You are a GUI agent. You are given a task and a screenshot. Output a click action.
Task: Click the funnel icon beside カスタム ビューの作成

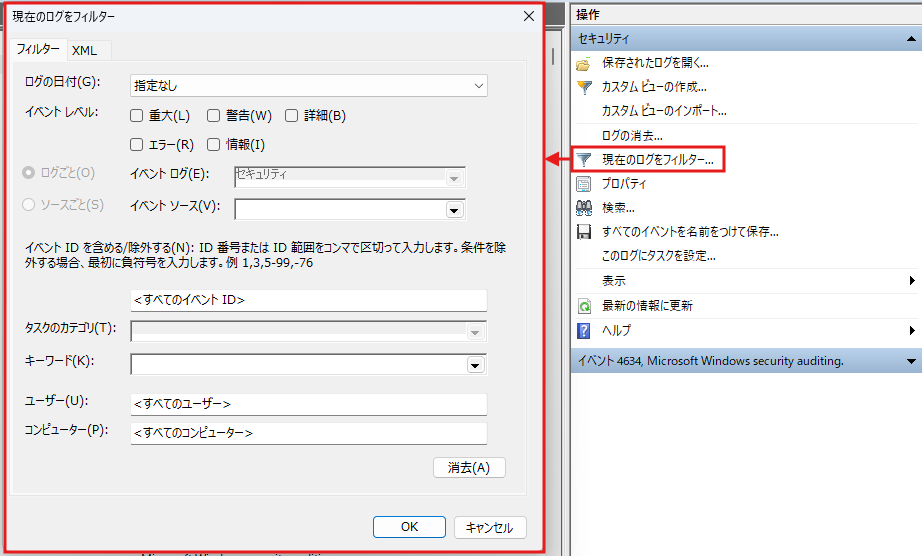click(x=584, y=87)
